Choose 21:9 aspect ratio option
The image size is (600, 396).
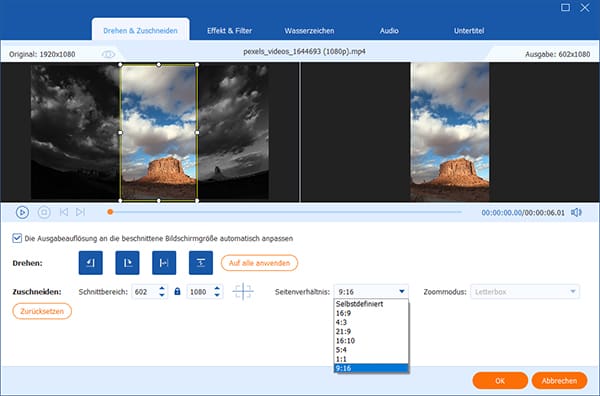[371, 332]
